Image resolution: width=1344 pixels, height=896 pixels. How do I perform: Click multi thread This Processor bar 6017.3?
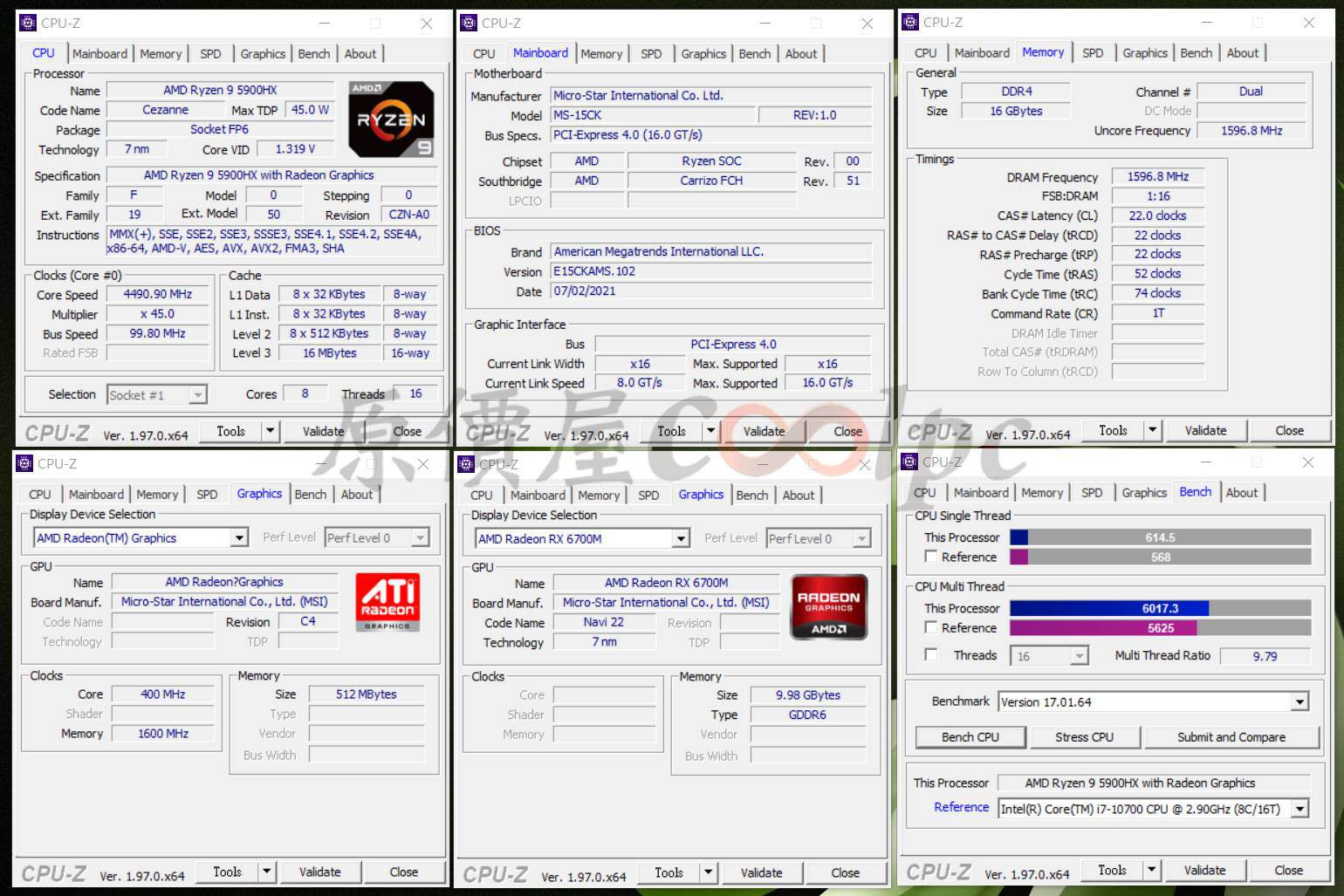tap(1160, 608)
